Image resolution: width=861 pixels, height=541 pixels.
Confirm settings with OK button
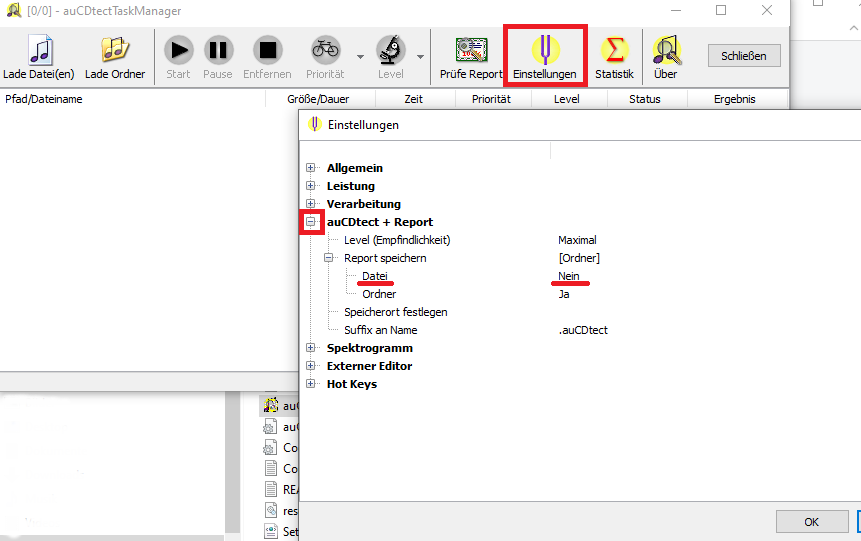coord(812,522)
